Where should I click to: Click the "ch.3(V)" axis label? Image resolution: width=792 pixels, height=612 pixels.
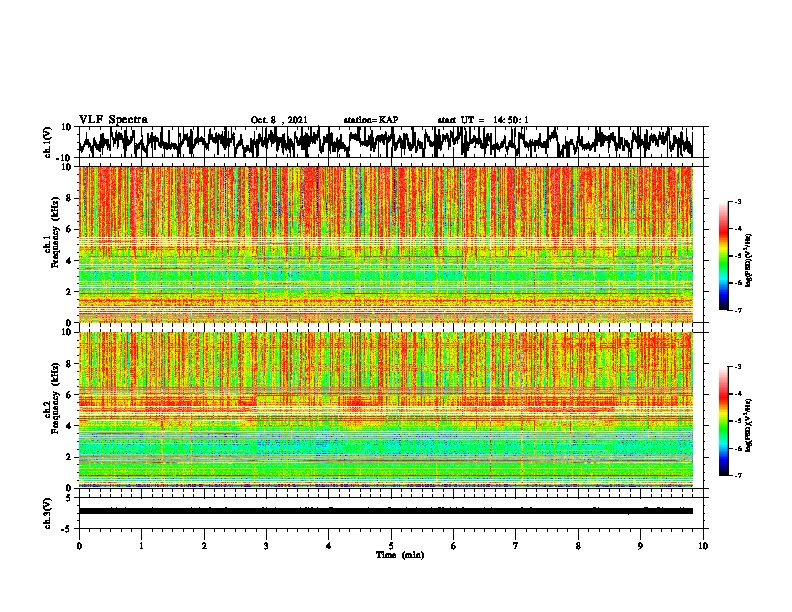[x=48, y=513]
